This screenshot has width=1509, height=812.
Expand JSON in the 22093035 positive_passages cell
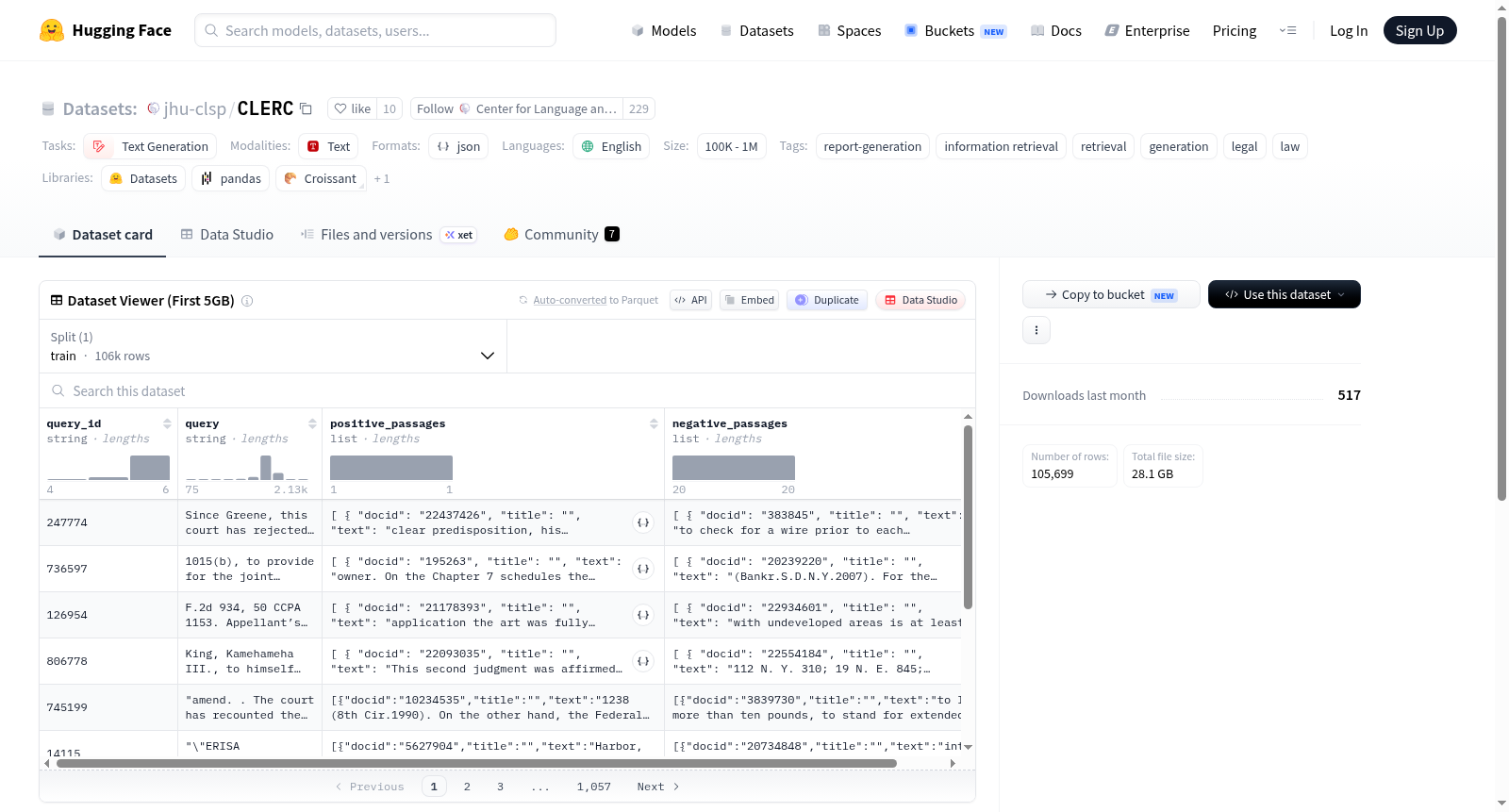pyautogui.click(x=643, y=661)
